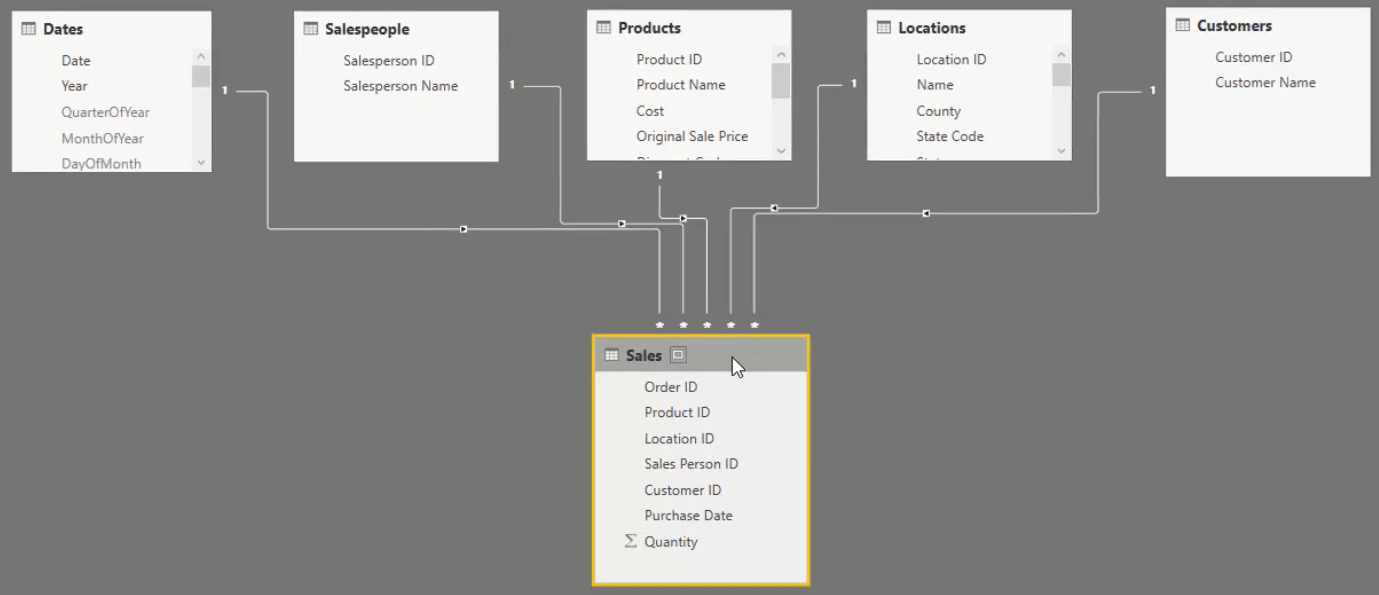Click the Products table grid icon
Image resolution: width=1379 pixels, height=595 pixels.
coord(603,27)
